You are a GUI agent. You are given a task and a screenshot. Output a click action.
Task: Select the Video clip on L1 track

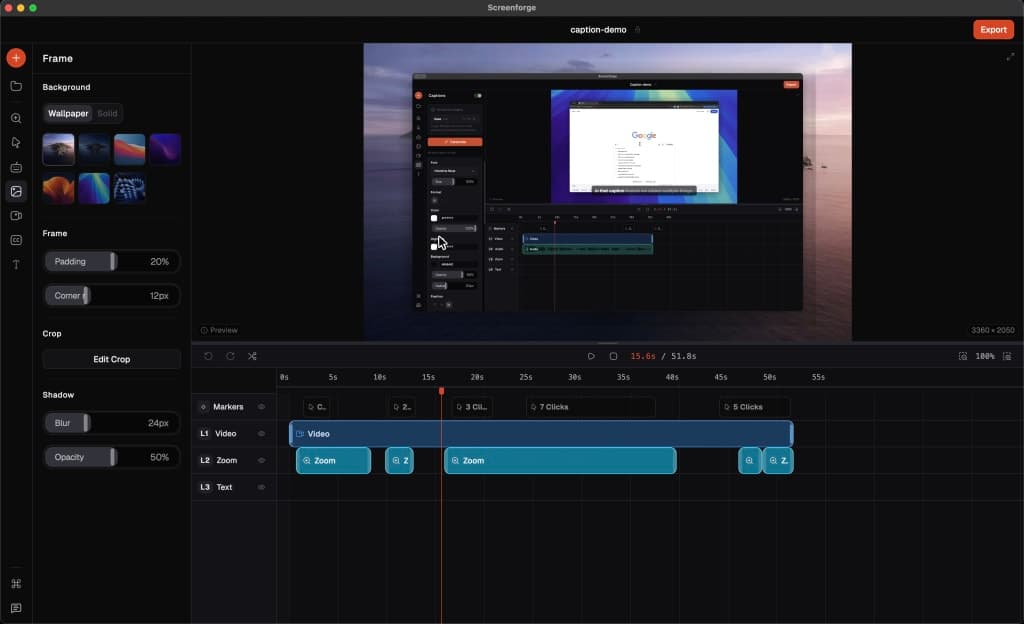(541, 433)
